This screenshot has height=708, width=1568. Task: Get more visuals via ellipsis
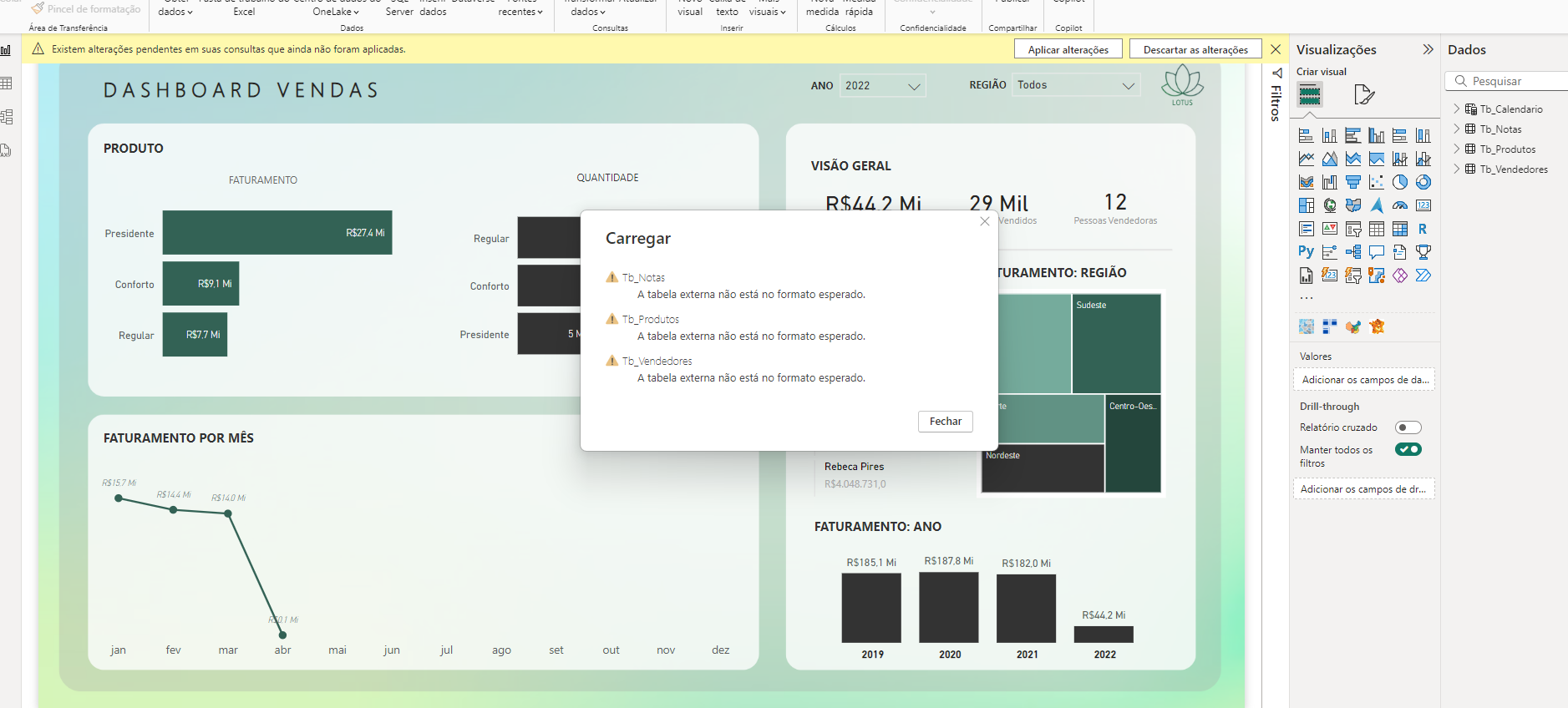tap(1307, 298)
